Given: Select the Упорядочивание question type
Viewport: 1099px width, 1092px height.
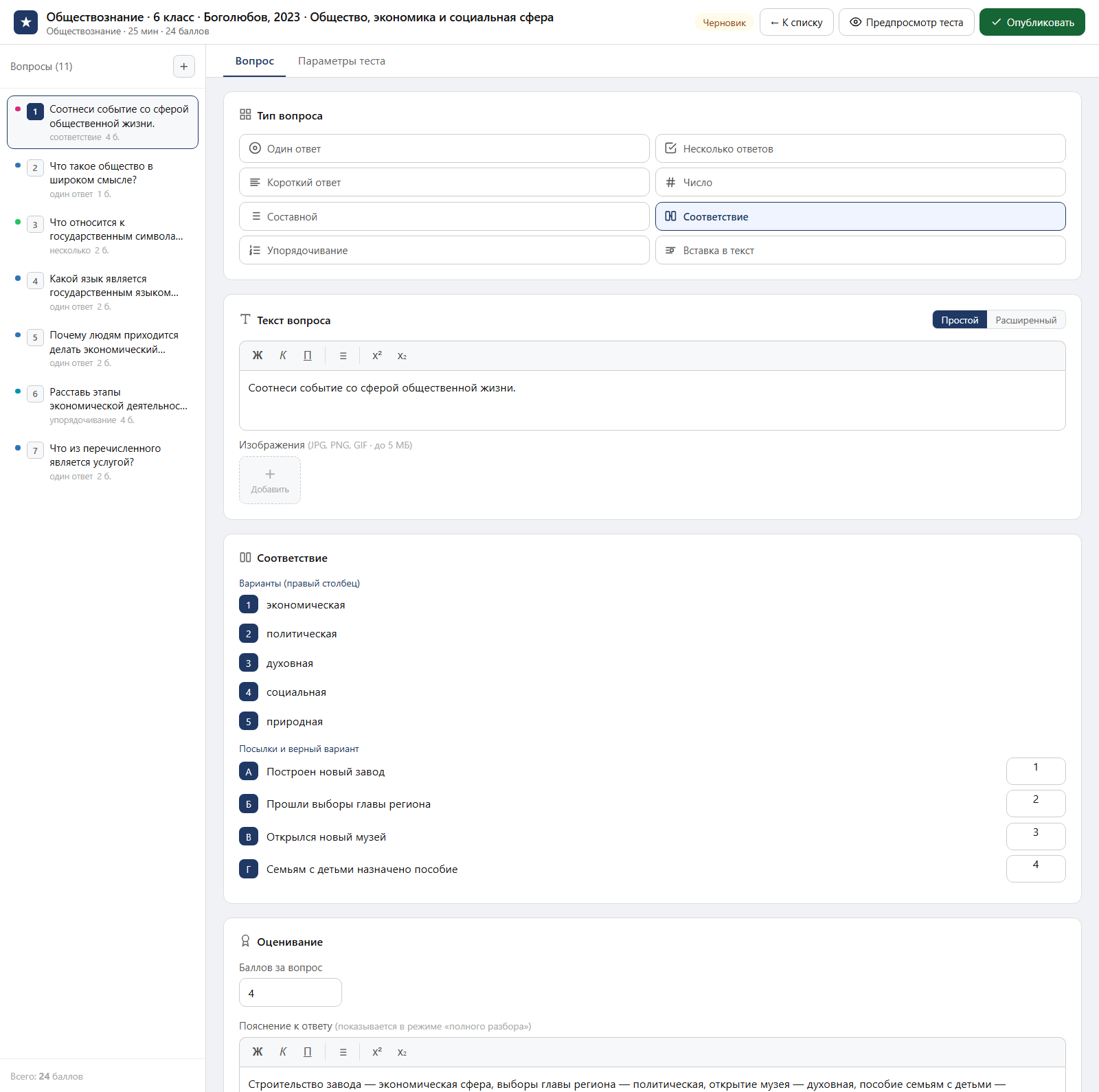Looking at the screenshot, I should 444,250.
